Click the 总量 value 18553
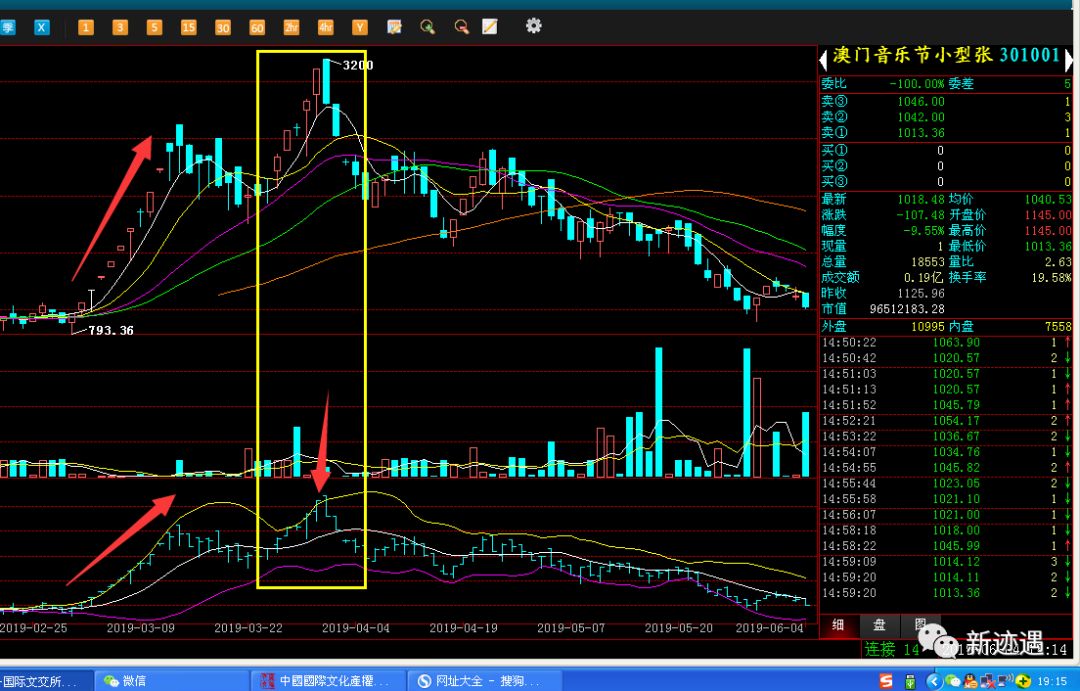The width and height of the screenshot is (1080, 691). pos(928,262)
